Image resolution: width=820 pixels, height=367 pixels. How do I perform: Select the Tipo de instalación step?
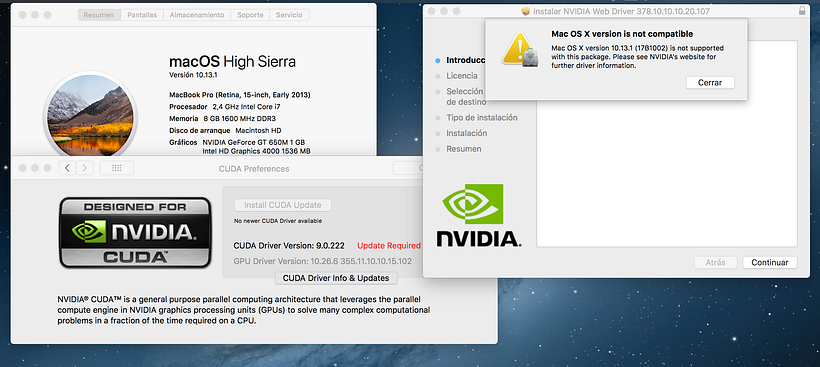pos(482,118)
